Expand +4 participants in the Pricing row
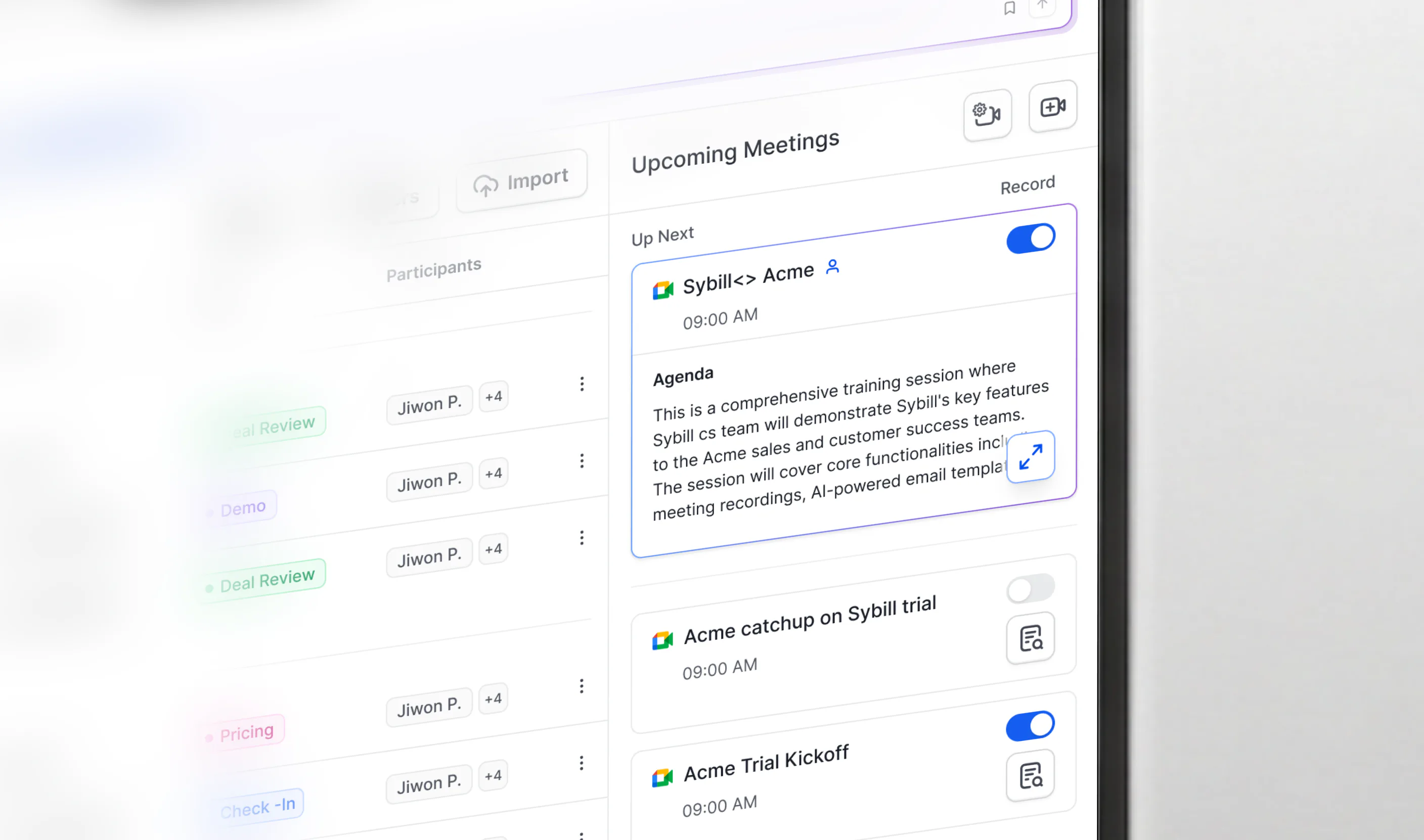This screenshot has height=840, width=1424. 493,699
